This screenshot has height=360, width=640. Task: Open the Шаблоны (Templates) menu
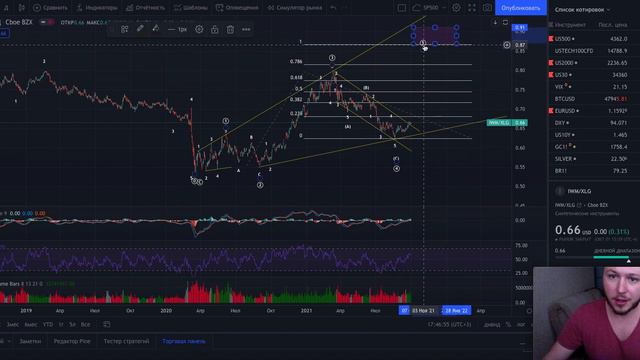191,8
